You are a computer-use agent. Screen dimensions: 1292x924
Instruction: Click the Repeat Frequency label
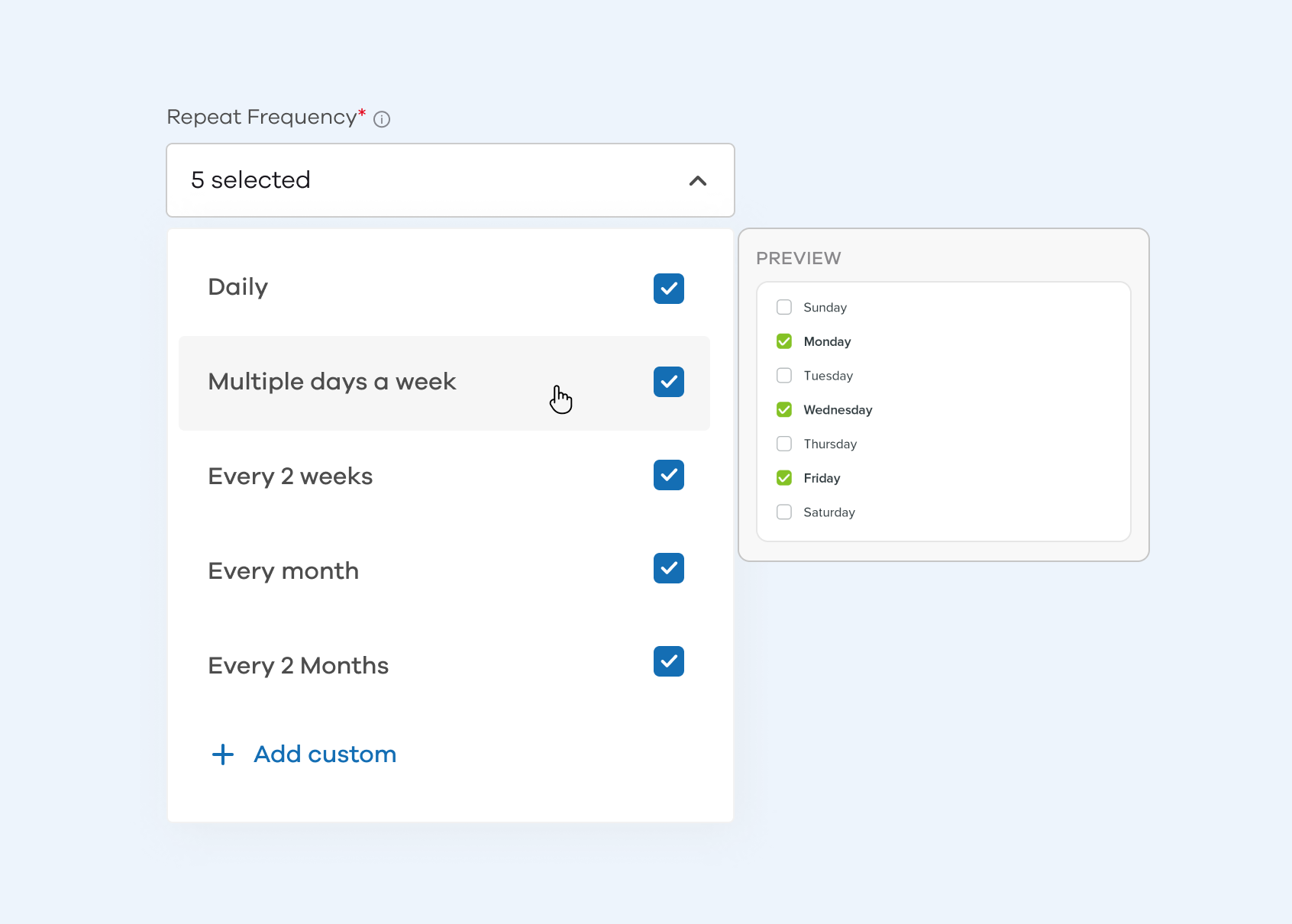262,117
